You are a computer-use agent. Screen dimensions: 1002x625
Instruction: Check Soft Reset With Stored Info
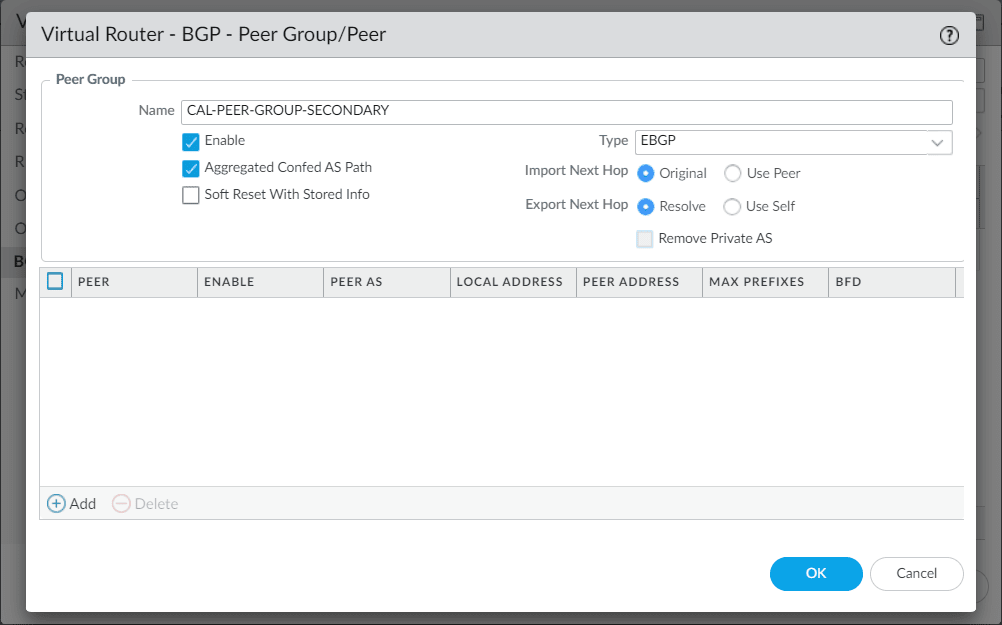pos(191,194)
